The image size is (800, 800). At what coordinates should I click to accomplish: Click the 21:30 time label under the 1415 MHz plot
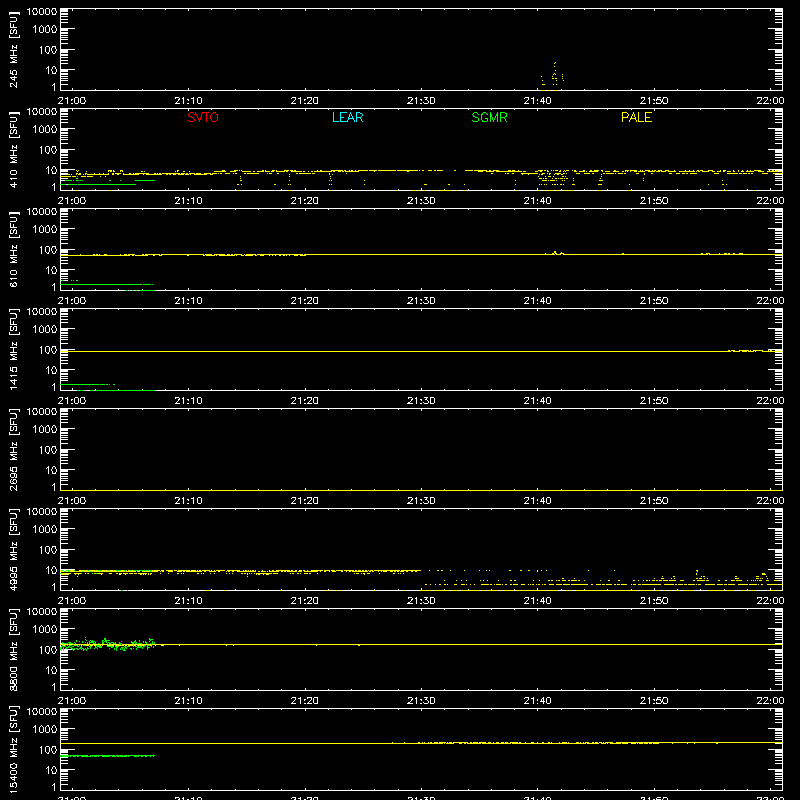(x=421, y=401)
